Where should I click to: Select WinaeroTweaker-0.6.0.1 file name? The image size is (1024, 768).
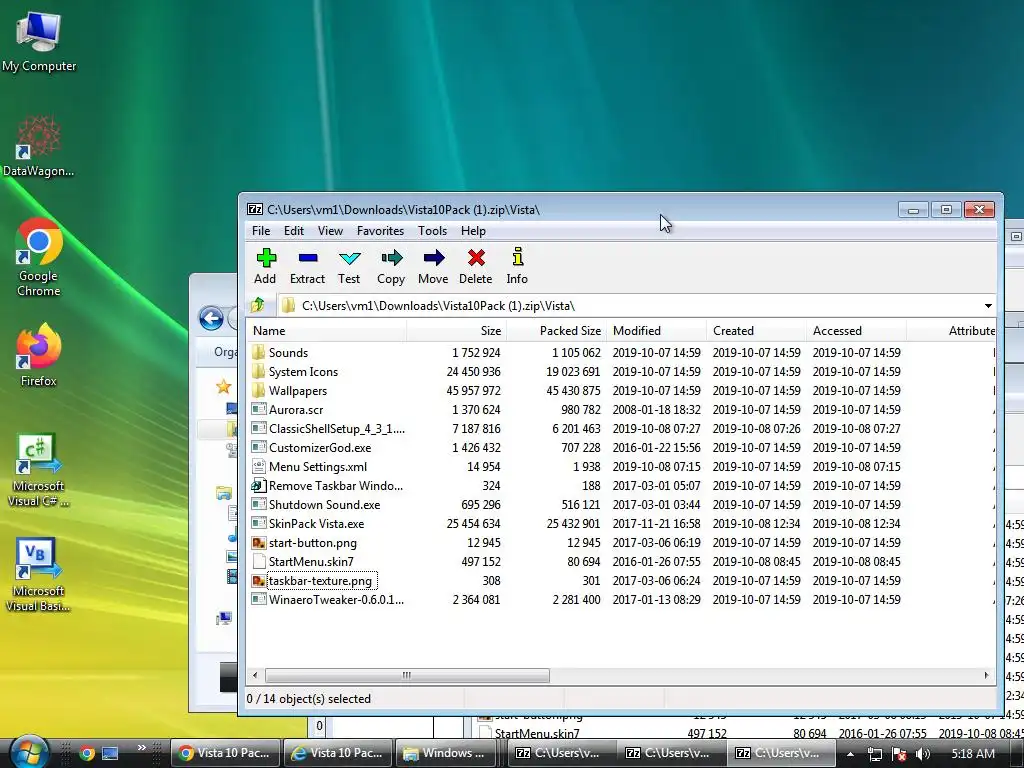(x=336, y=600)
